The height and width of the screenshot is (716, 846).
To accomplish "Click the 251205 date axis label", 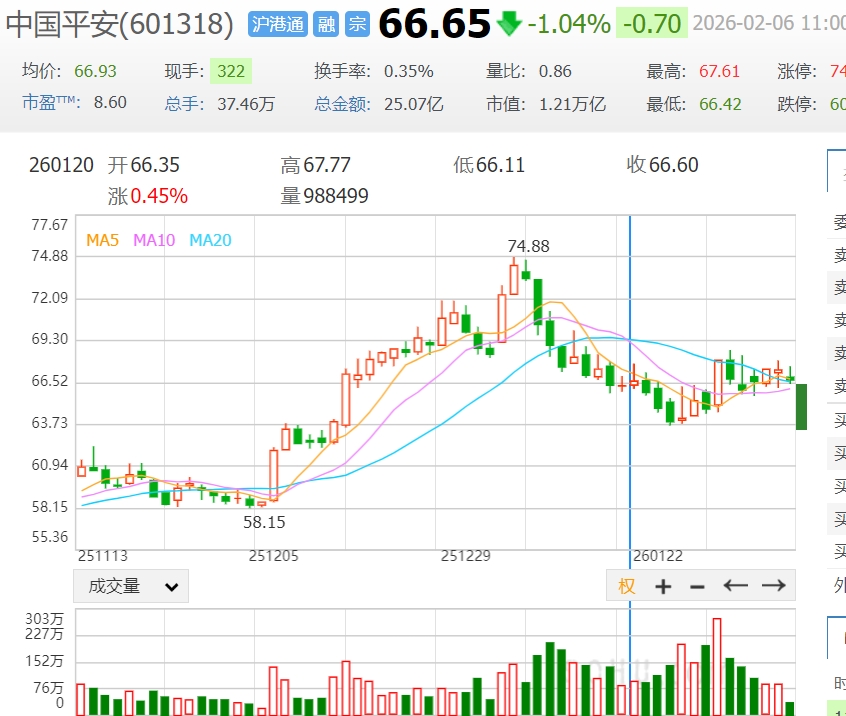I will pos(274,556).
